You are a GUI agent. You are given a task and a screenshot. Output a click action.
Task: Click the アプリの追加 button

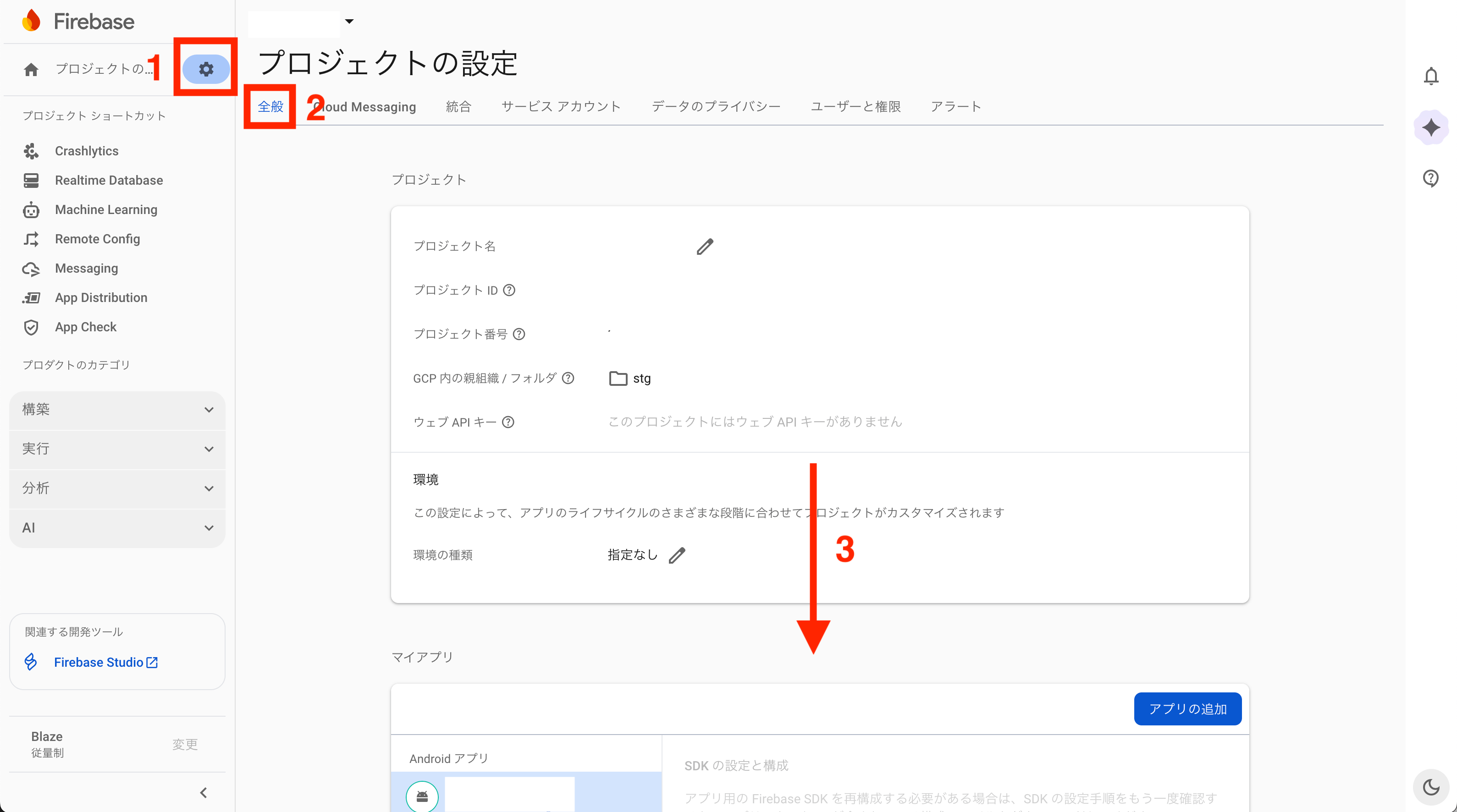point(1187,708)
